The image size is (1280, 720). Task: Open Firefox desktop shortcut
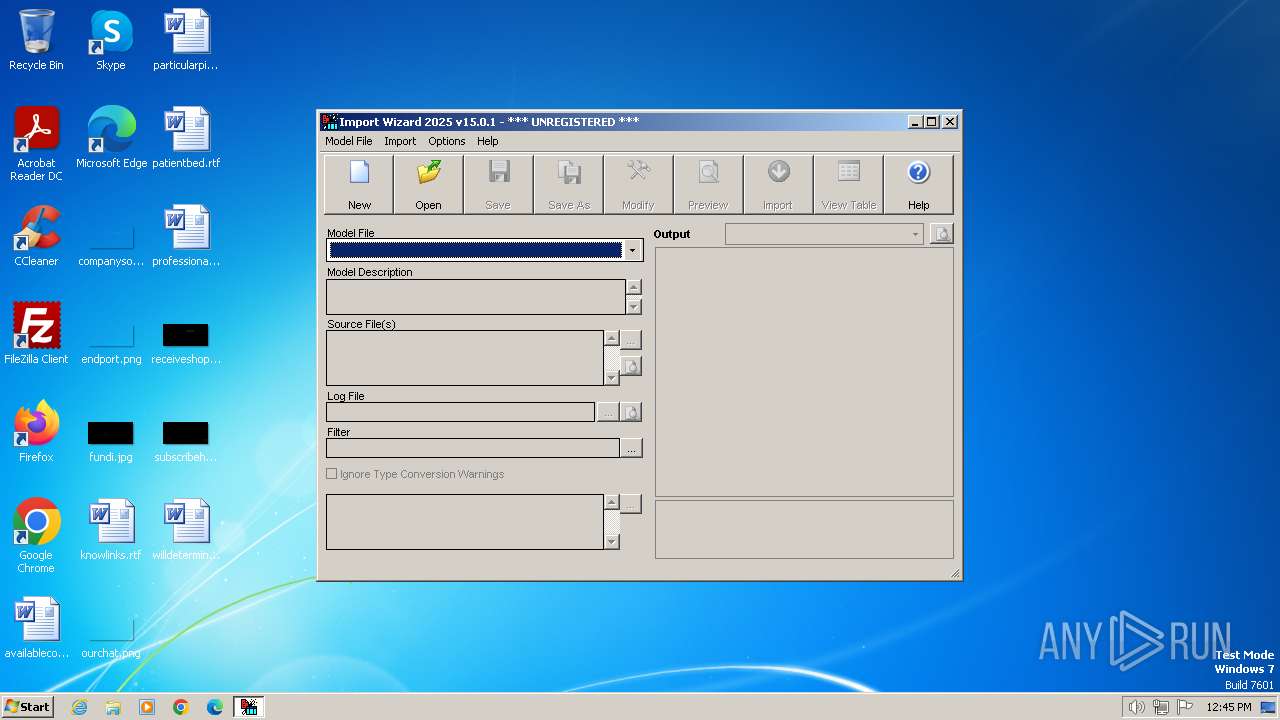(36, 432)
